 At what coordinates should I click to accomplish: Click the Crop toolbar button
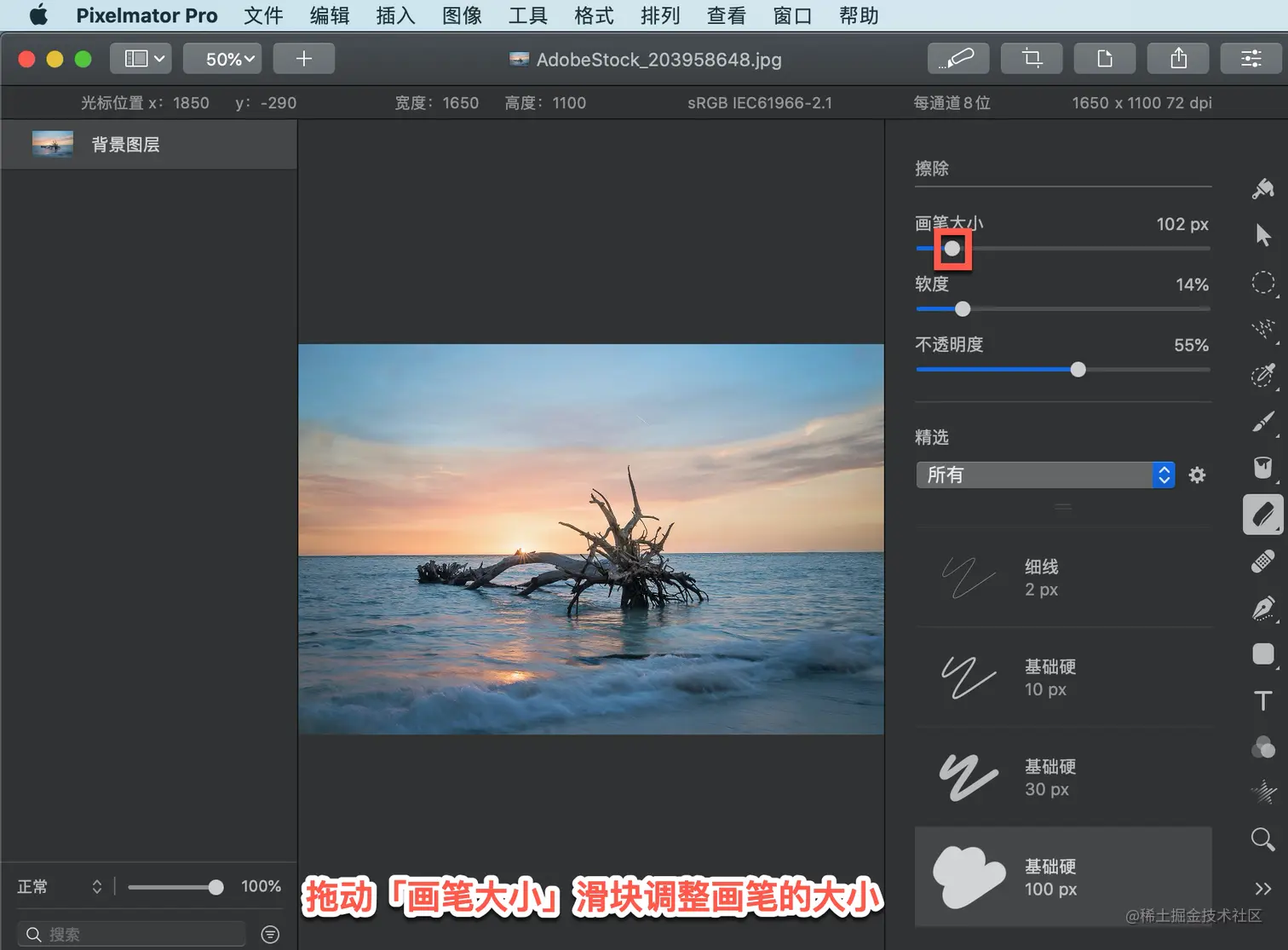click(x=1032, y=59)
